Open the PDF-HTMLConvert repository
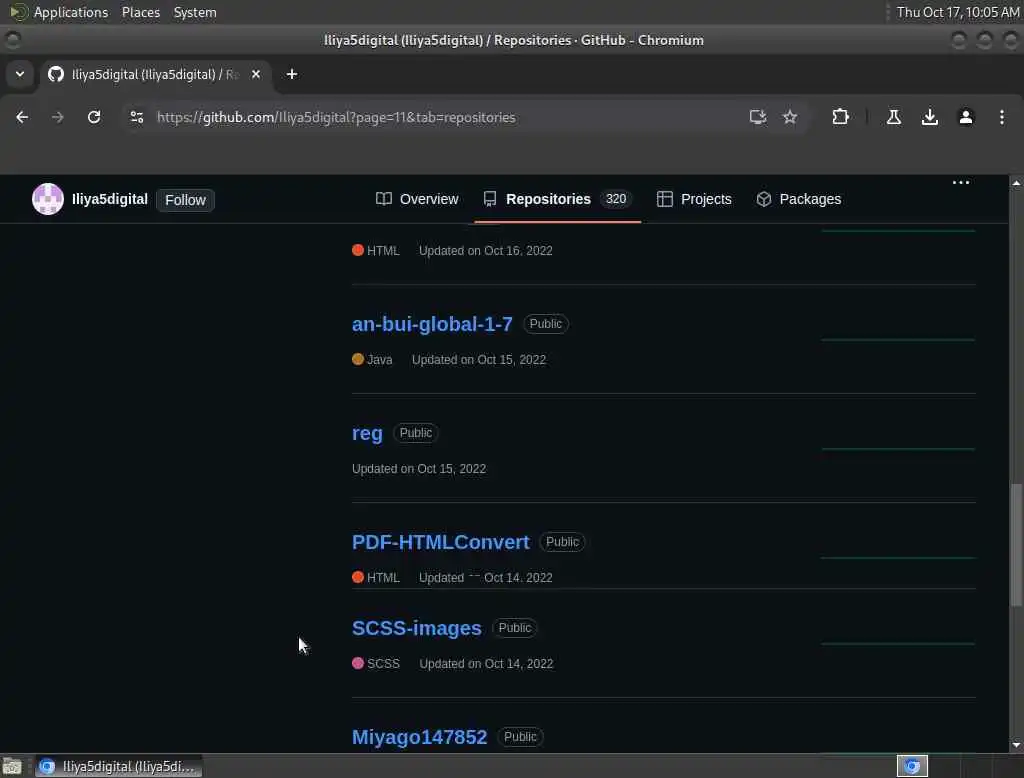1024x778 pixels. pos(440,542)
